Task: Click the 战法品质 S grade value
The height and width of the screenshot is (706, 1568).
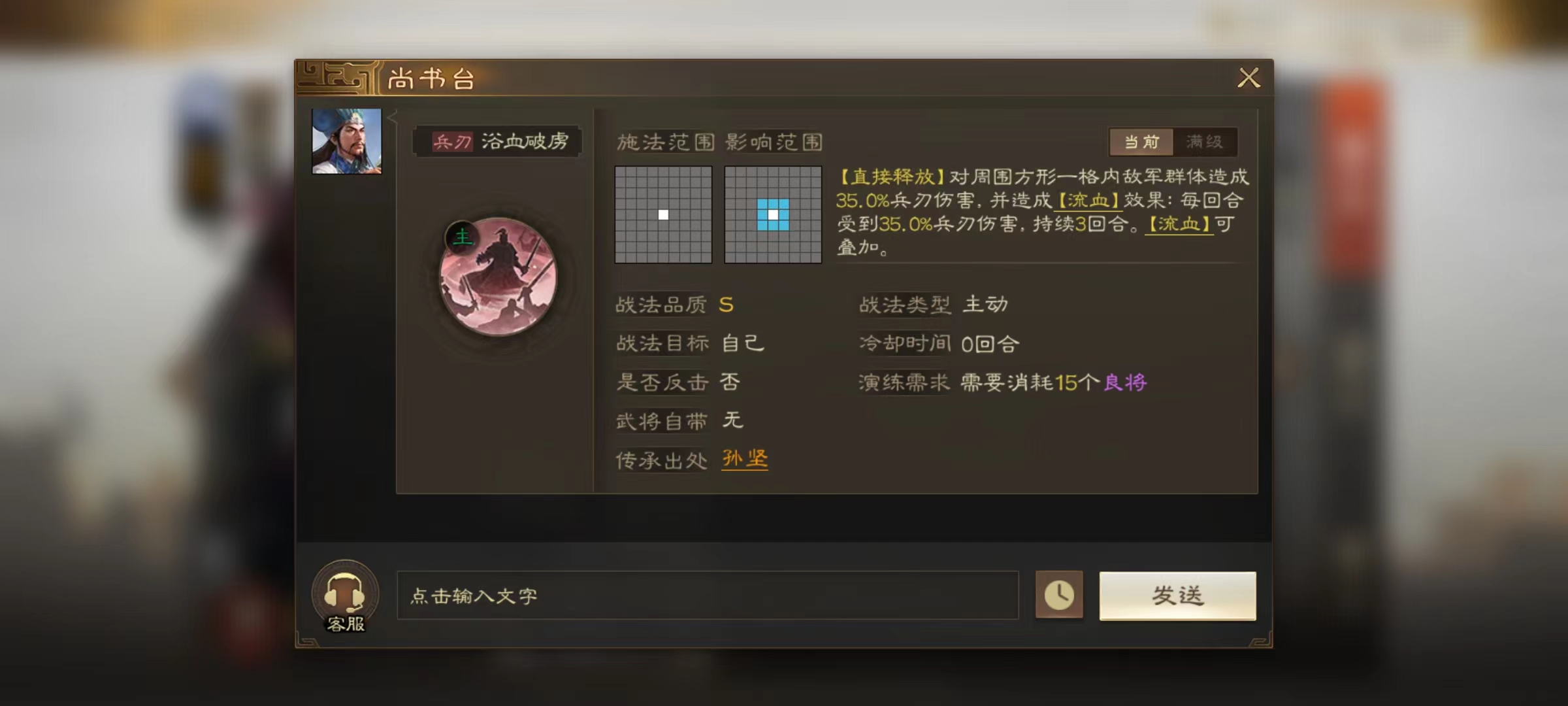Action: click(x=726, y=305)
